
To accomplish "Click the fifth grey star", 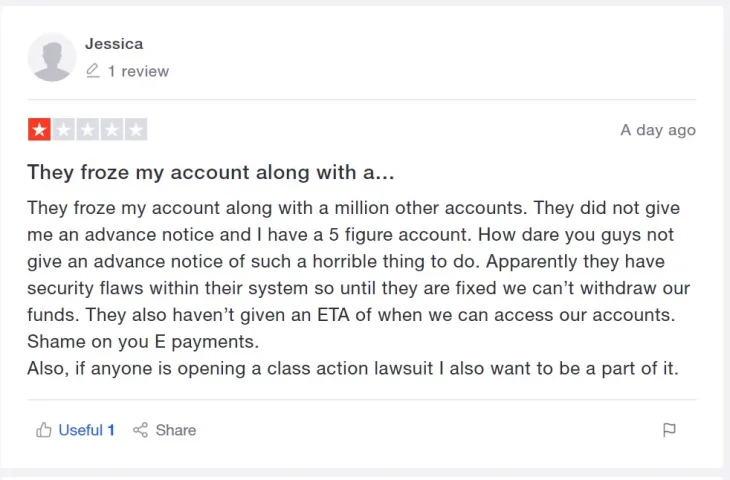I will tap(136, 129).
